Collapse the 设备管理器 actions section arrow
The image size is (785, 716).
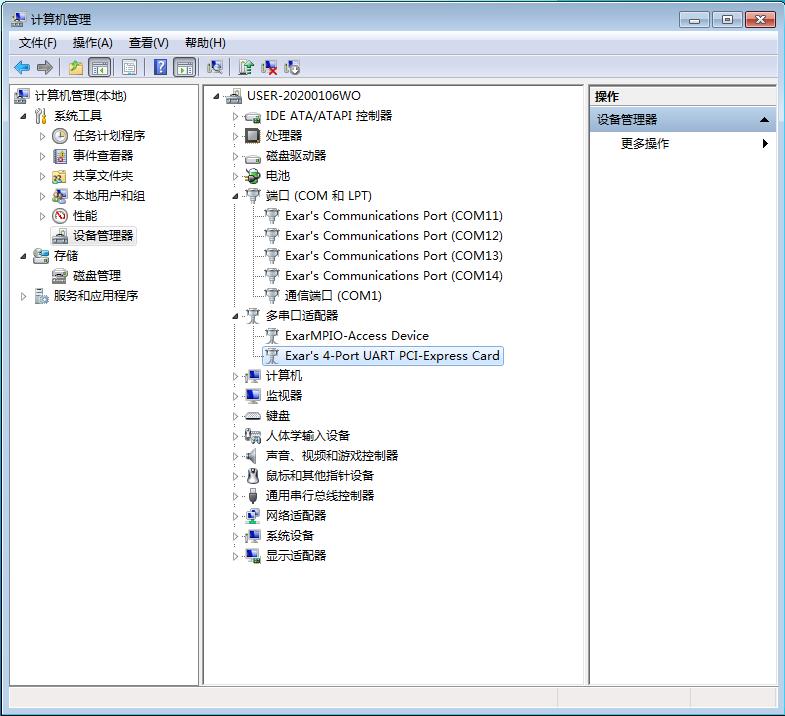tap(764, 120)
